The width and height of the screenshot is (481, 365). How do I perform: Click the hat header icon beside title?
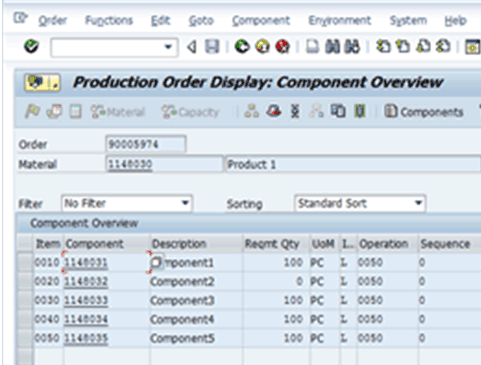click(x=42, y=82)
